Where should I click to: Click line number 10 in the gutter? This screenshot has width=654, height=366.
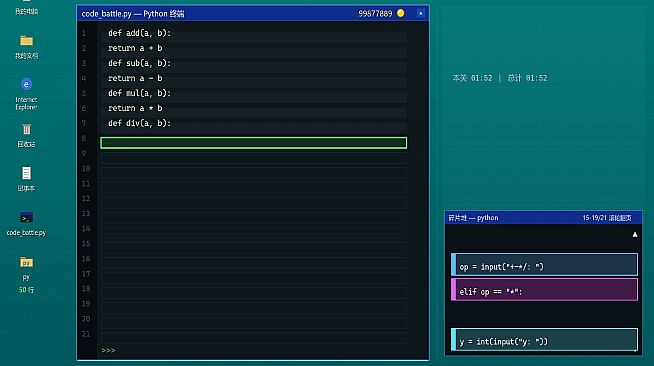click(86, 168)
